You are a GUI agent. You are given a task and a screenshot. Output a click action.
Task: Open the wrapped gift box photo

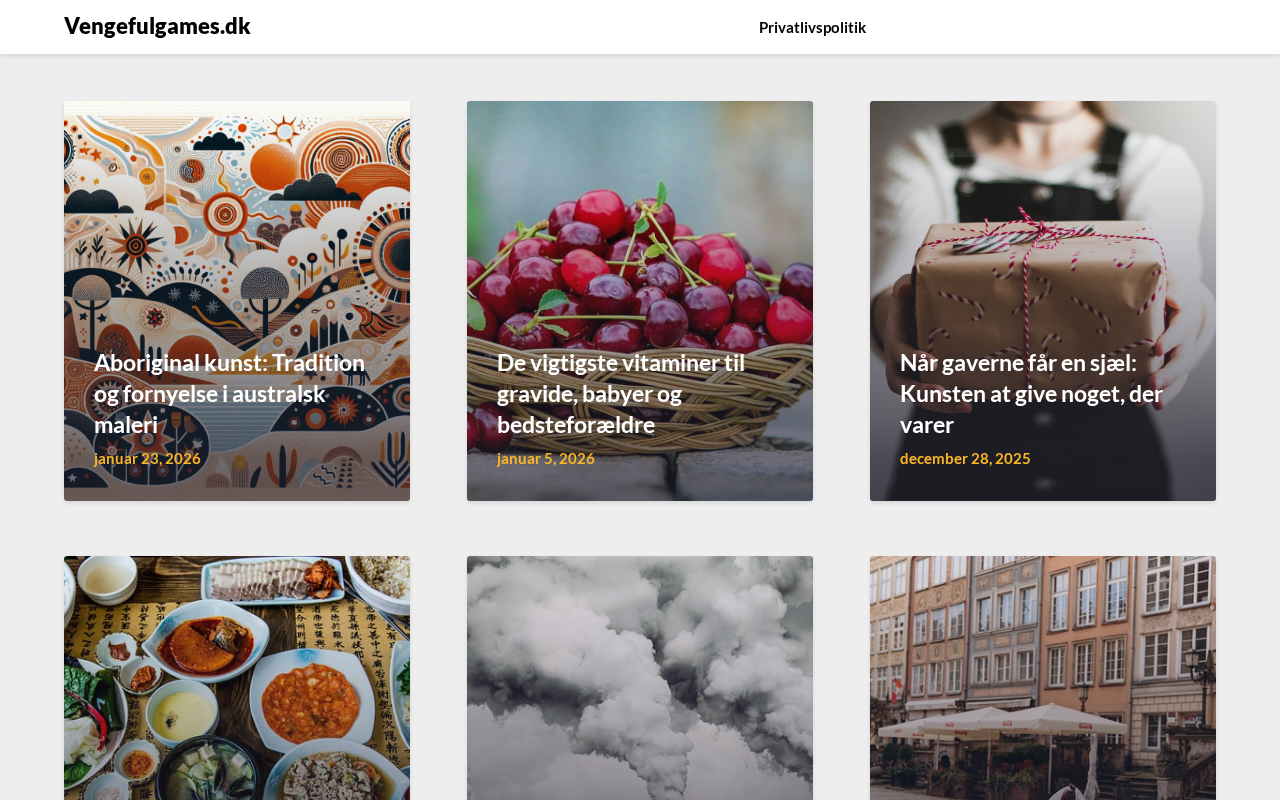tap(1043, 301)
